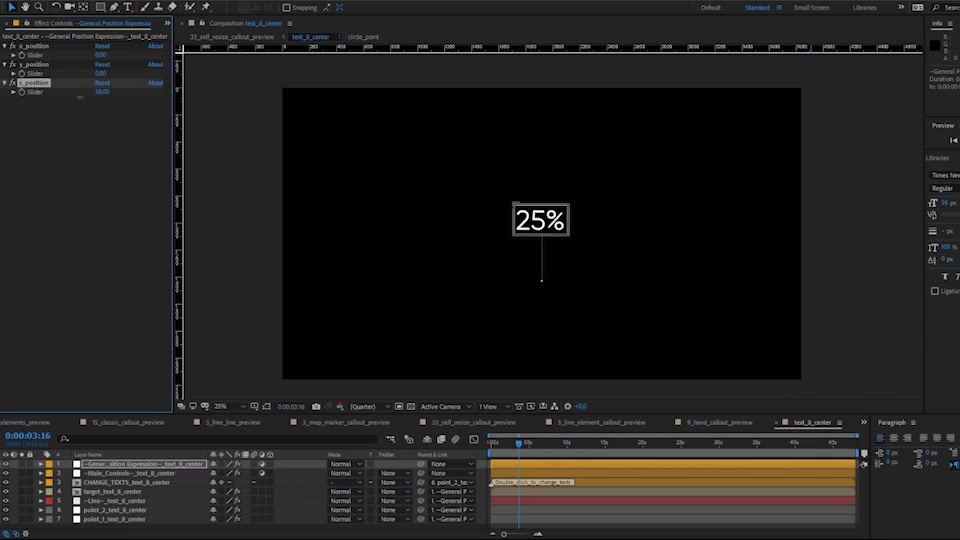Enable the Snapping checkbox
This screenshot has width=960, height=540.
[x=286, y=8]
